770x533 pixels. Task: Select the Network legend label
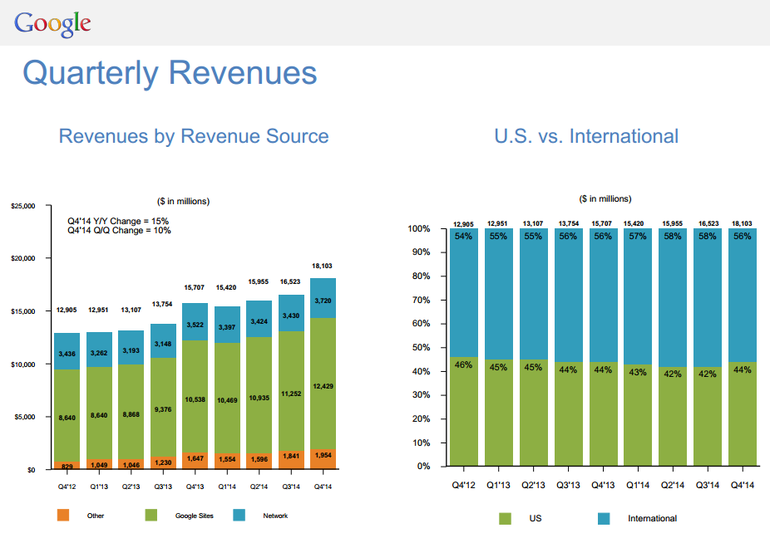[x=275, y=515]
